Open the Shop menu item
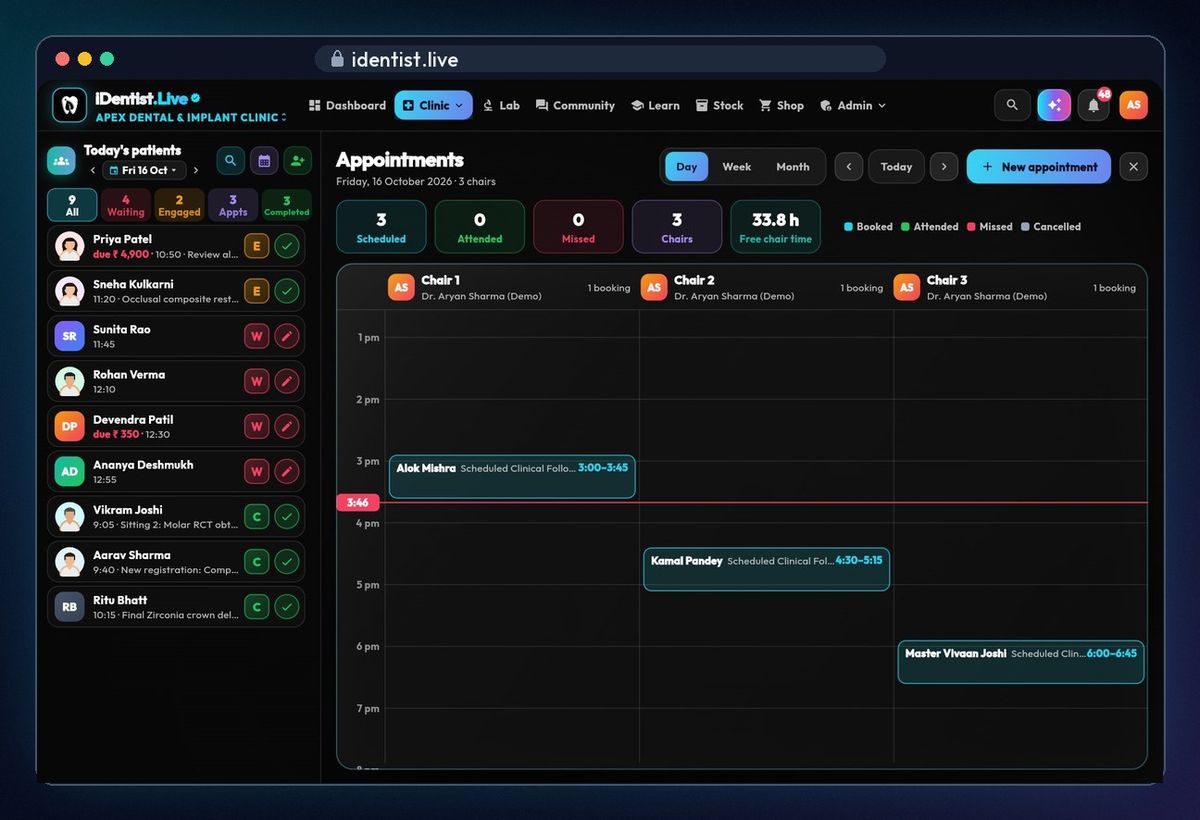 click(x=781, y=105)
